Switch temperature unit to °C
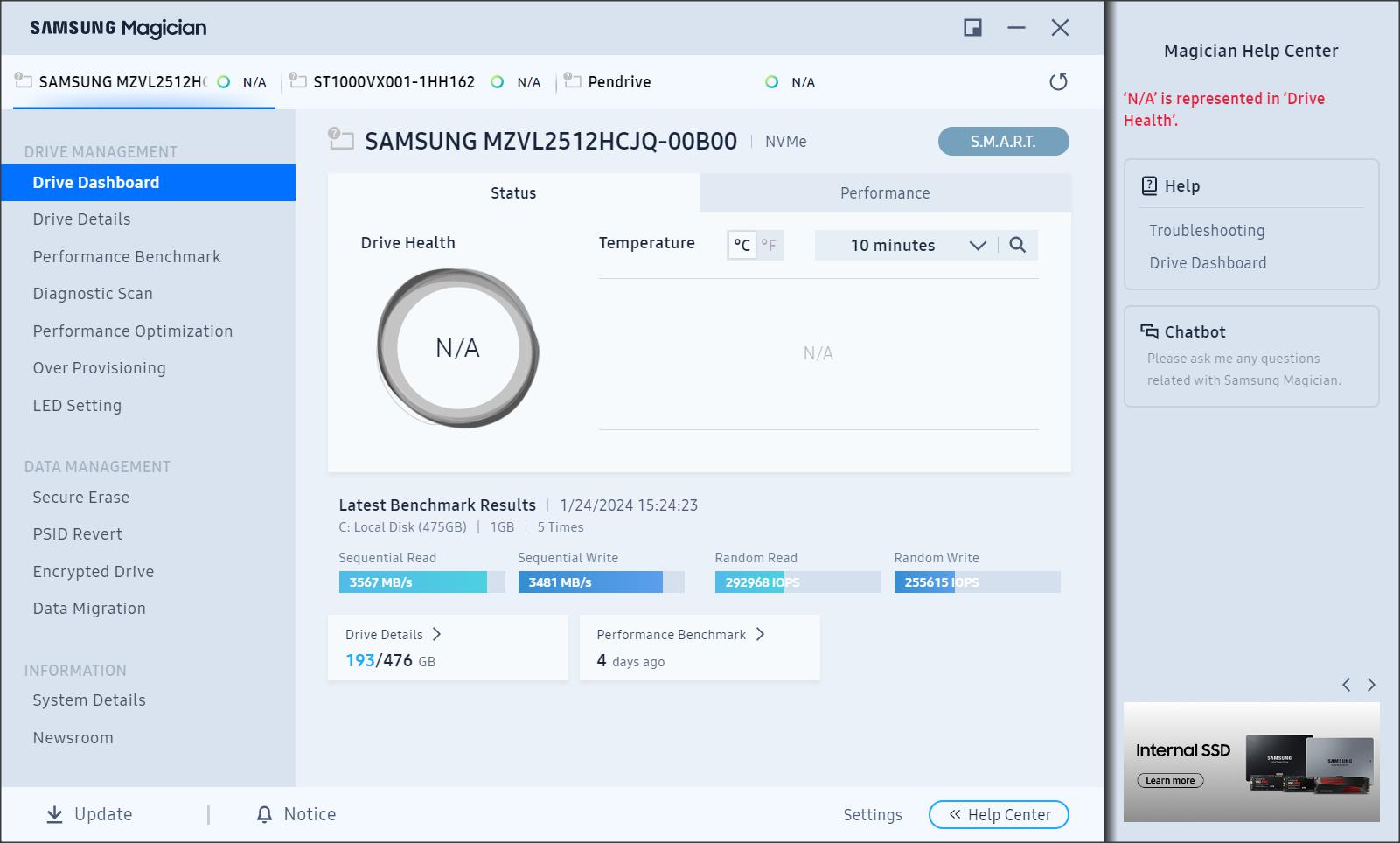Image resolution: width=1400 pixels, height=843 pixels. pyautogui.click(x=742, y=245)
